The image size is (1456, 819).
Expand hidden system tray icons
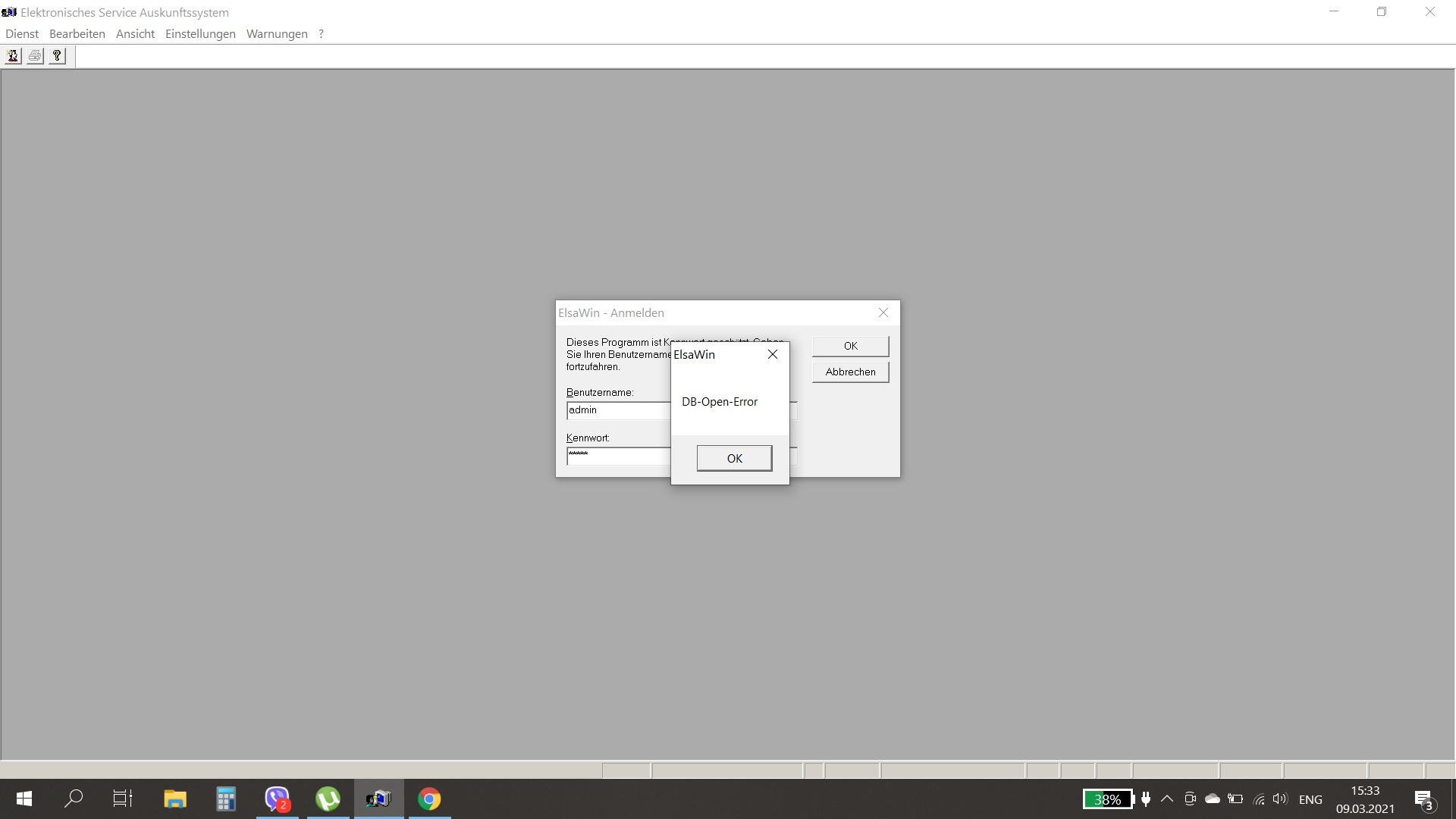click(1167, 799)
